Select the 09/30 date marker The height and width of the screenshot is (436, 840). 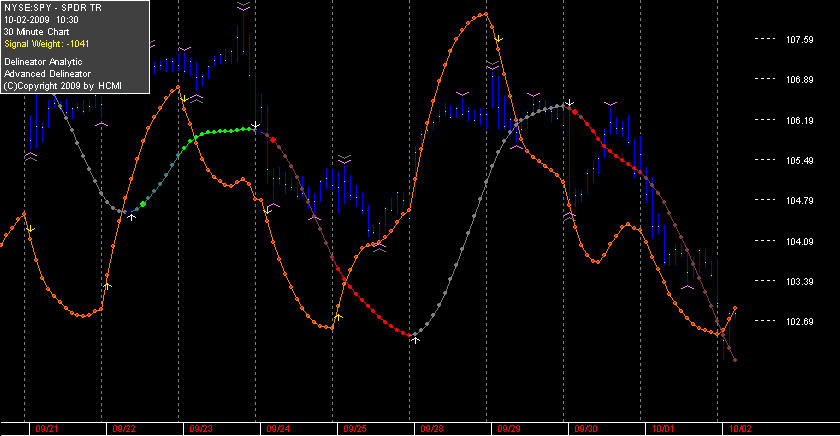click(x=586, y=429)
